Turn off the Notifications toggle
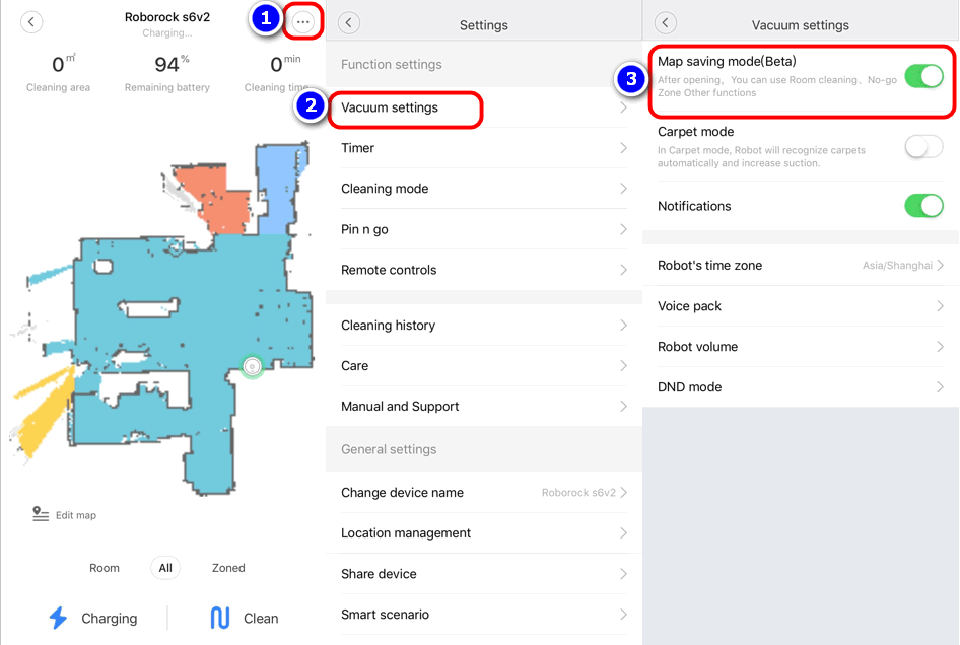This screenshot has height=645, width=960. click(923, 206)
